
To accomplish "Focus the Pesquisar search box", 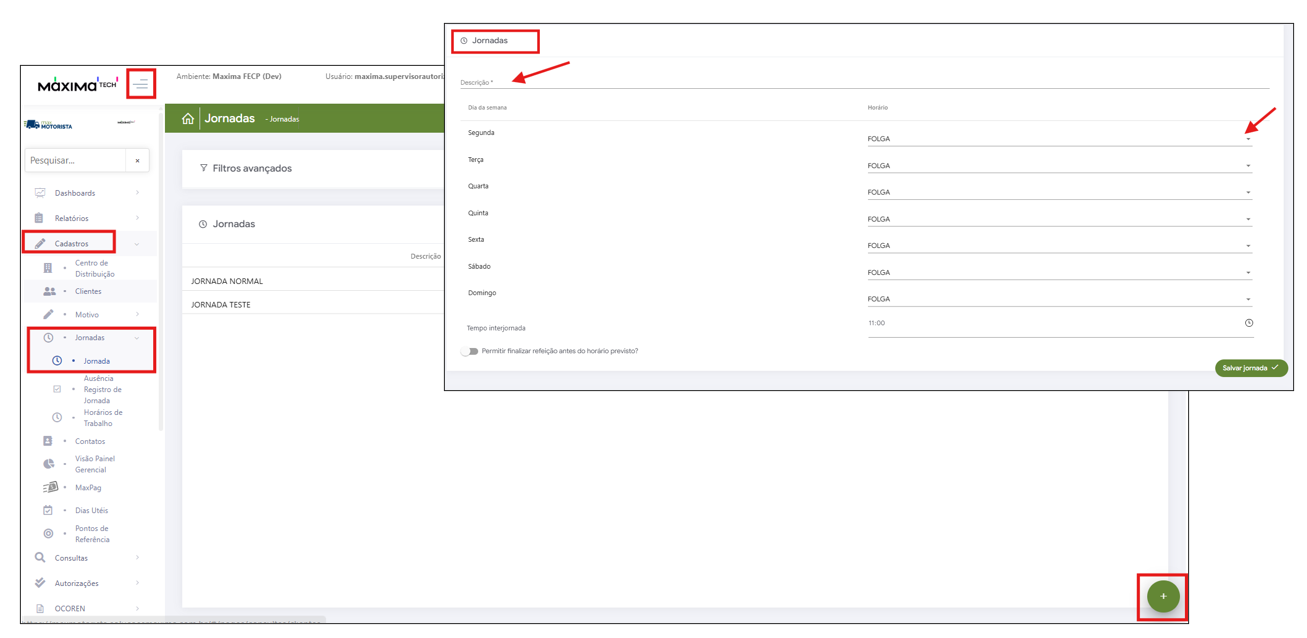I will click(76, 160).
